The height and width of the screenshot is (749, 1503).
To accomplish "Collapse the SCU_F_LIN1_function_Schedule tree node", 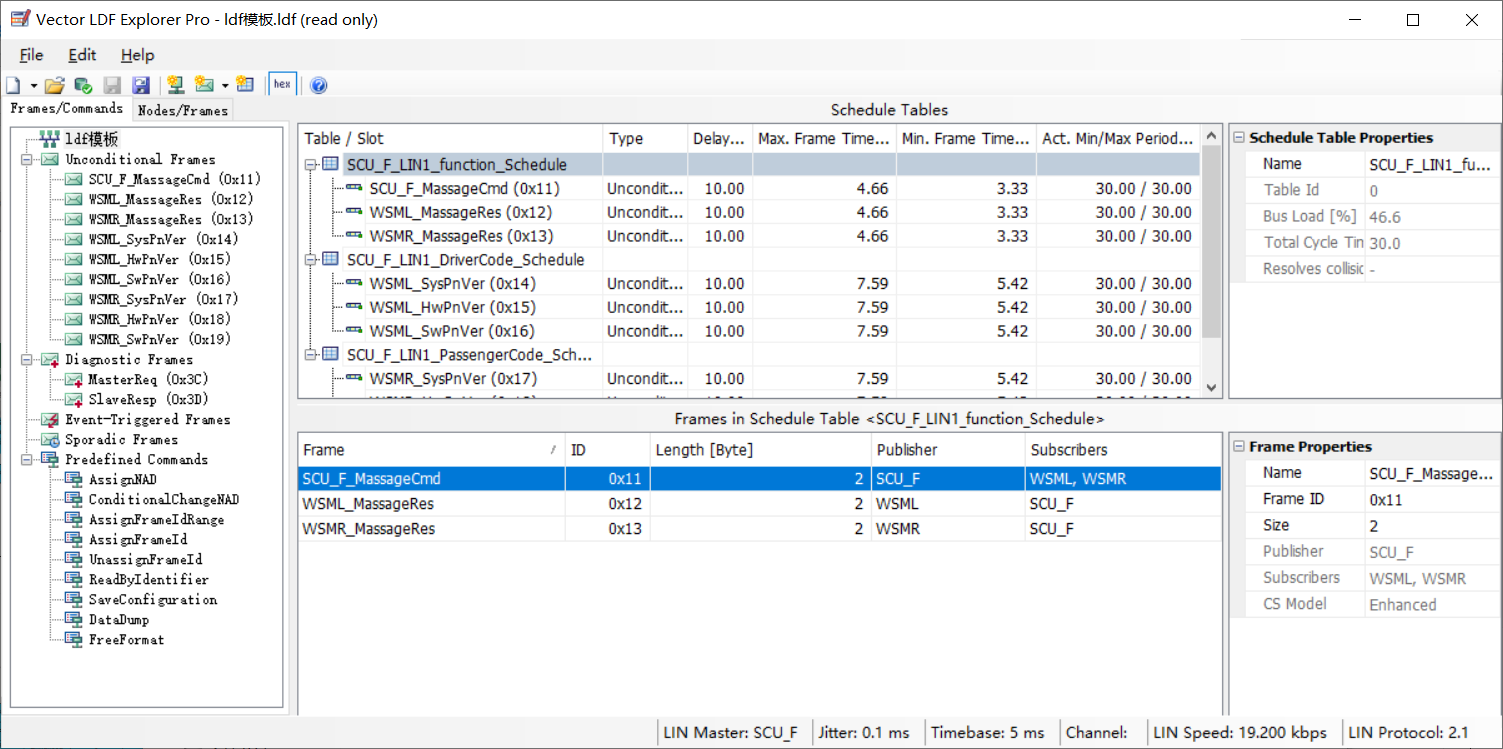I will click(309, 164).
